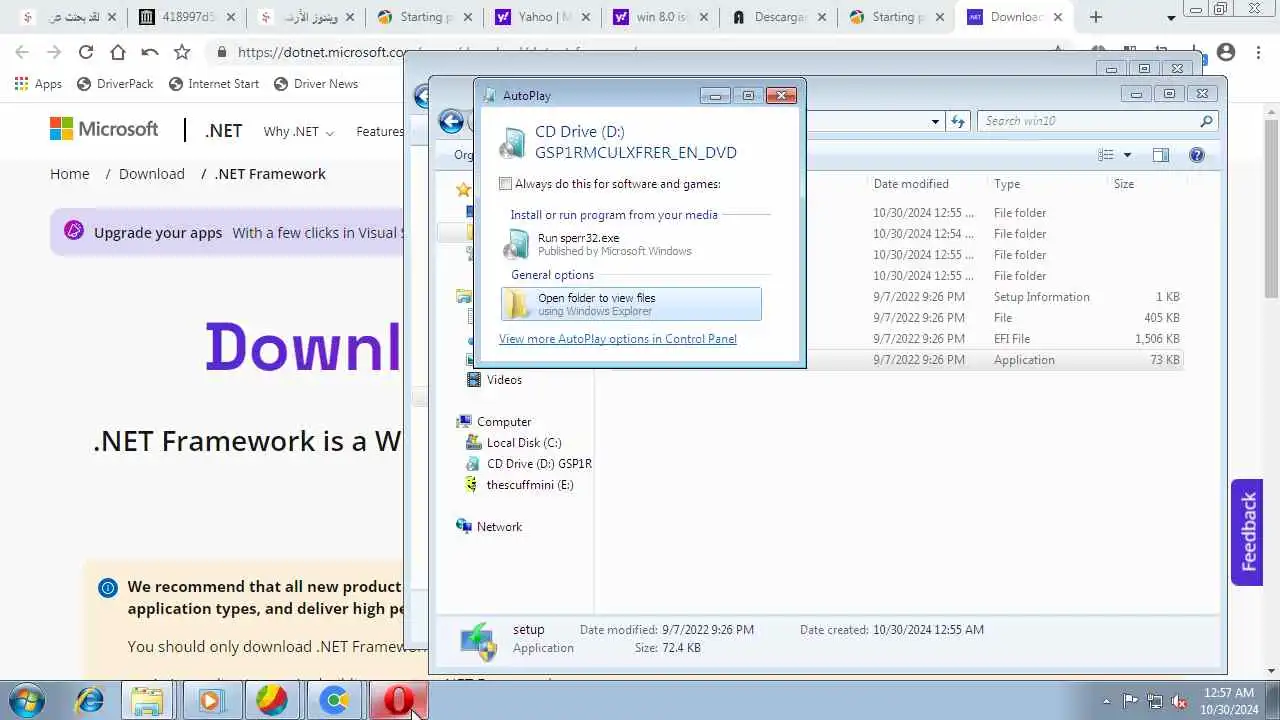The height and width of the screenshot is (720, 1280).
Task: Click the browser forward arrow
Action: click(x=54, y=52)
